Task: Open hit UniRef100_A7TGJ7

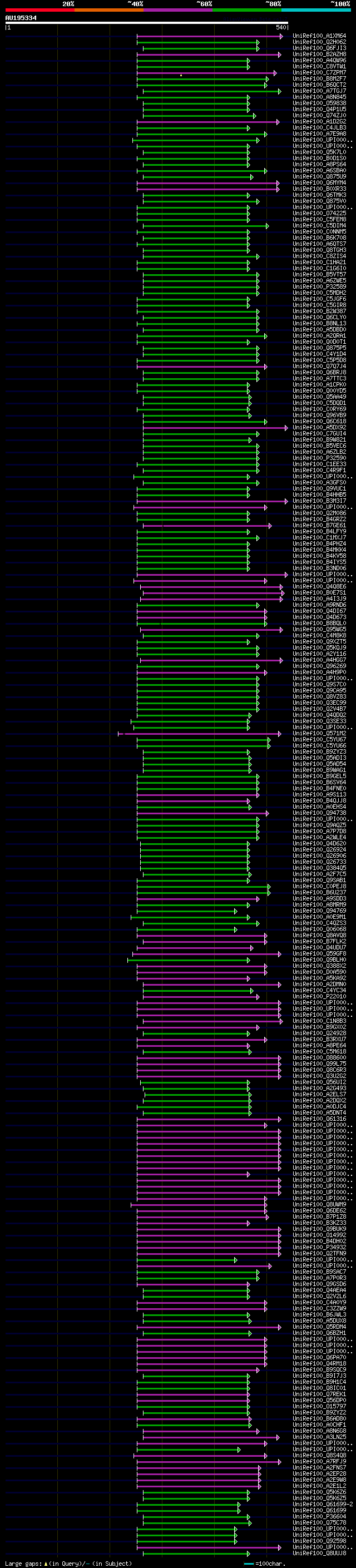Action: 319,91
